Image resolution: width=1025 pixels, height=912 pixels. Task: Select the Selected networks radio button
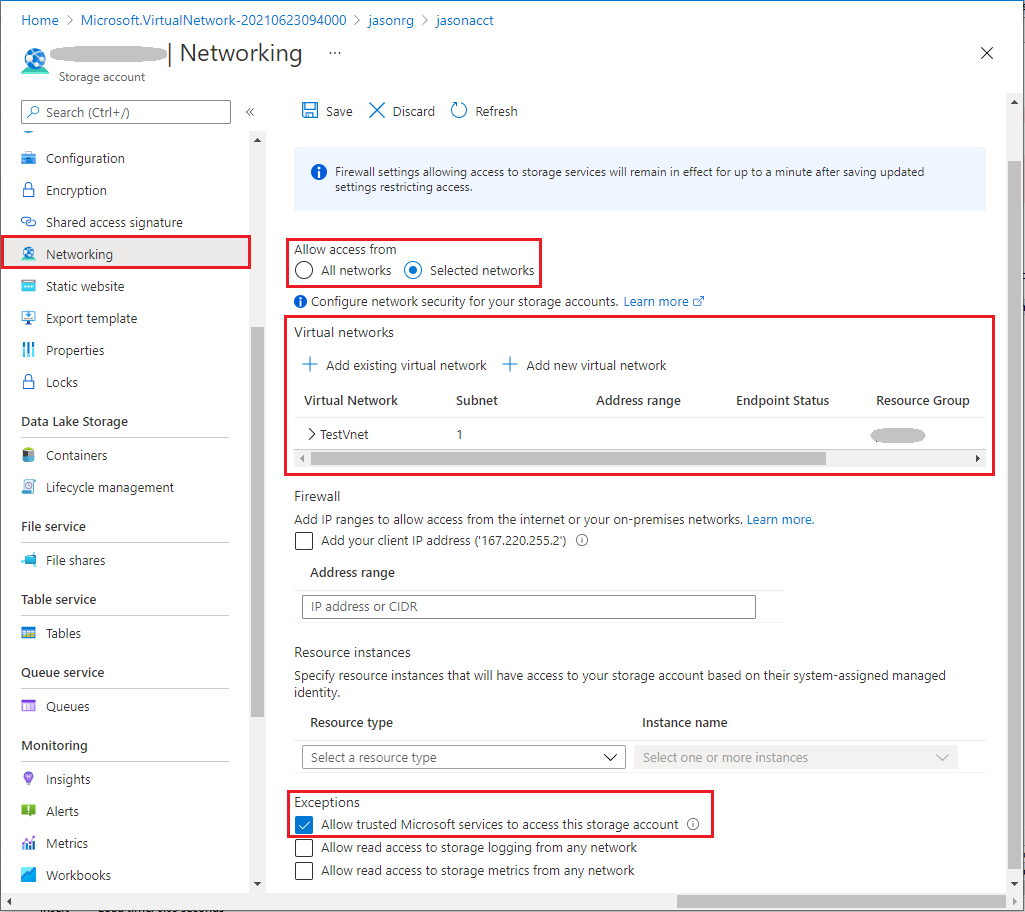[413, 270]
